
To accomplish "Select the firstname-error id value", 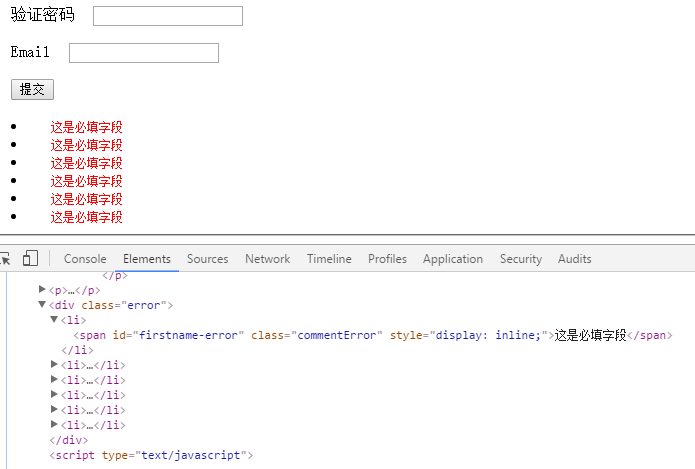I will pos(191,335).
